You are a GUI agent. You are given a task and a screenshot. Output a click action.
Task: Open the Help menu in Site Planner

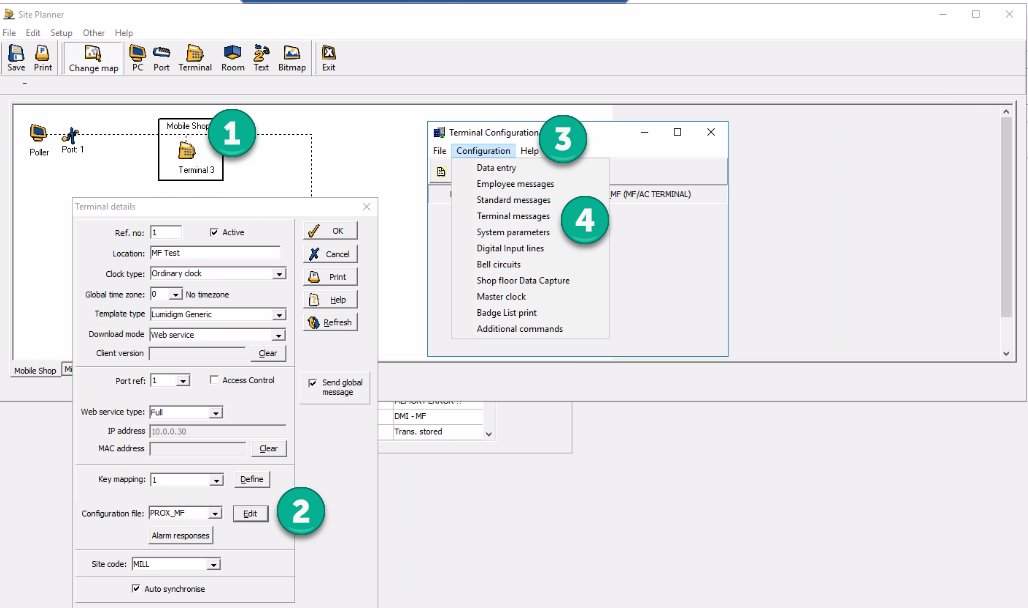coord(124,33)
